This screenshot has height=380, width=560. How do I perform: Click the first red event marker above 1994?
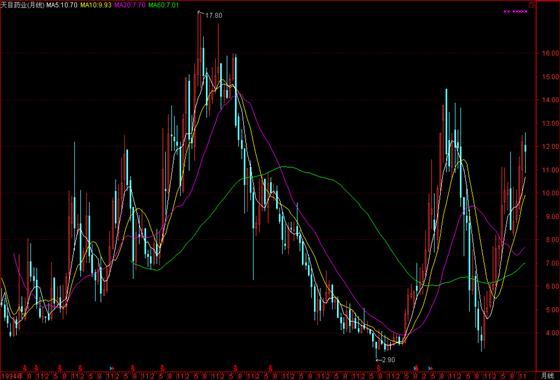pyautogui.click(x=25, y=368)
